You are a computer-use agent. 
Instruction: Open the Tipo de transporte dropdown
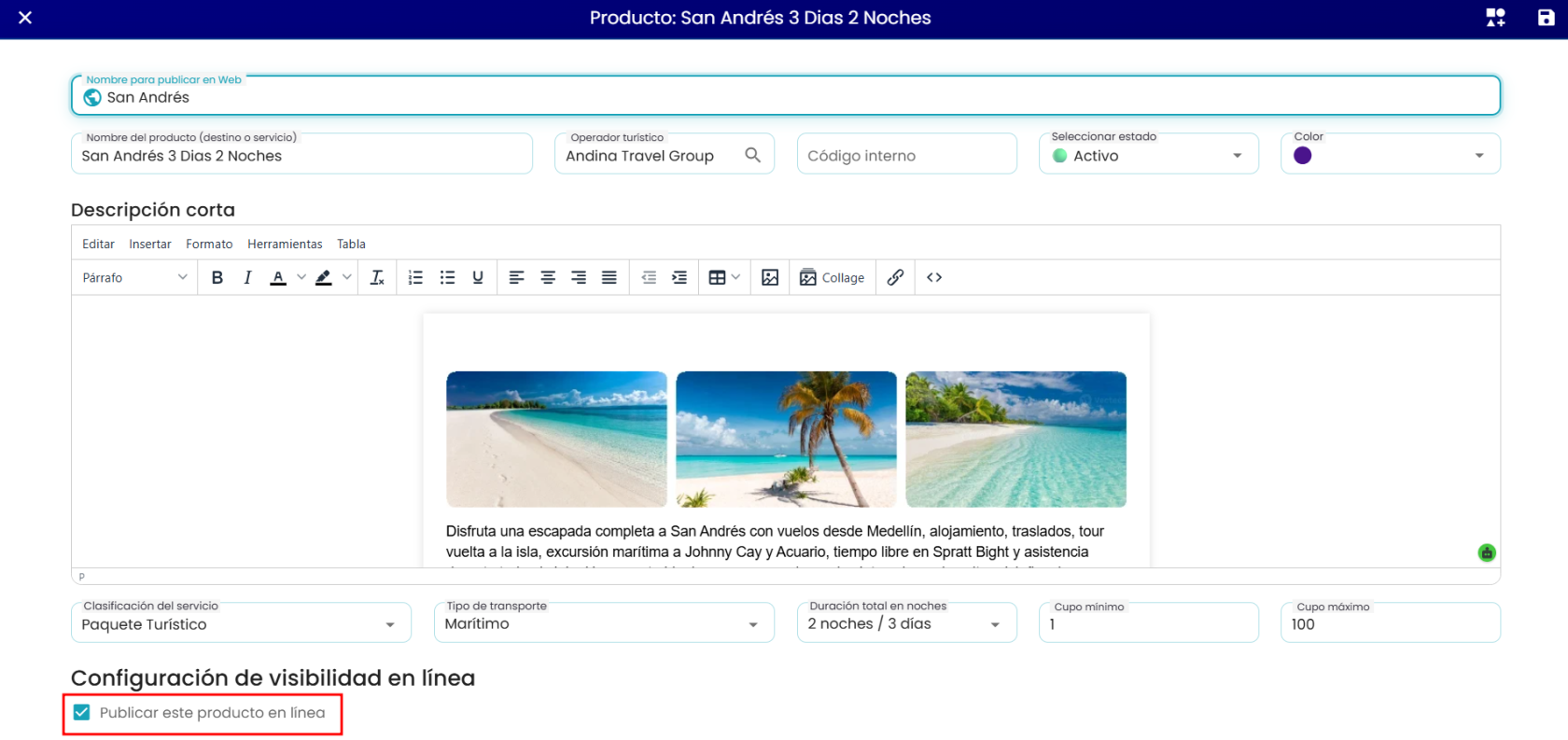click(604, 622)
